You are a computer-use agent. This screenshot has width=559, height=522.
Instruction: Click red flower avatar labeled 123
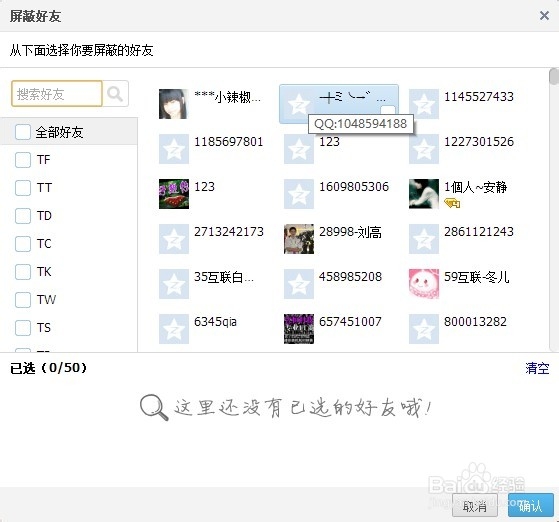174,194
